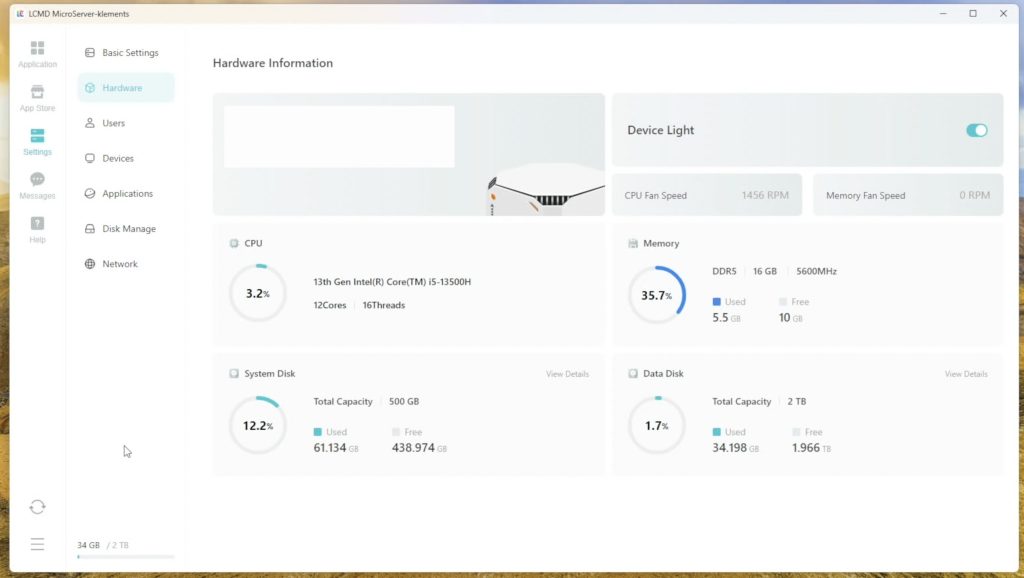Open the App Store section
This screenshot has height=578, width=1024.
pos(37,97)
